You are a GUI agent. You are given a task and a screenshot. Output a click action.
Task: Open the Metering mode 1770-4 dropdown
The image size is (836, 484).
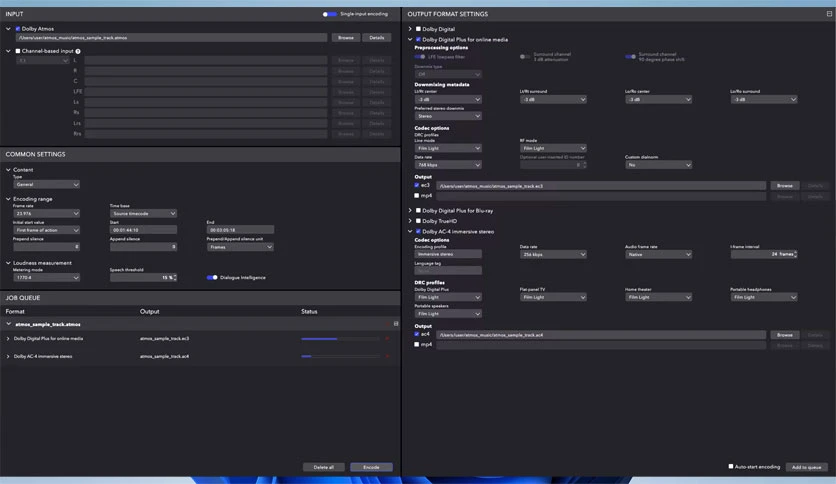[46, 277]
